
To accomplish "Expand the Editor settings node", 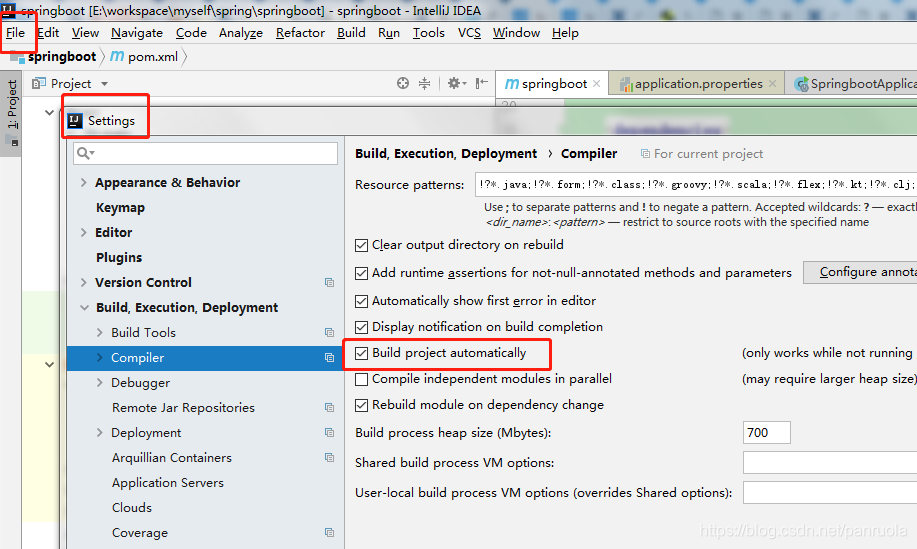I will (84, 233).
